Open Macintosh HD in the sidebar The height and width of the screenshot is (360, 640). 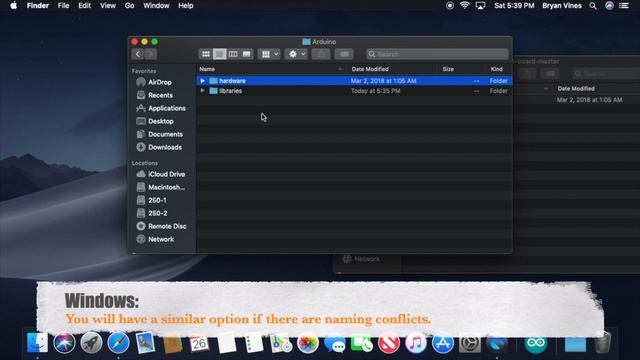pos(167,187)
